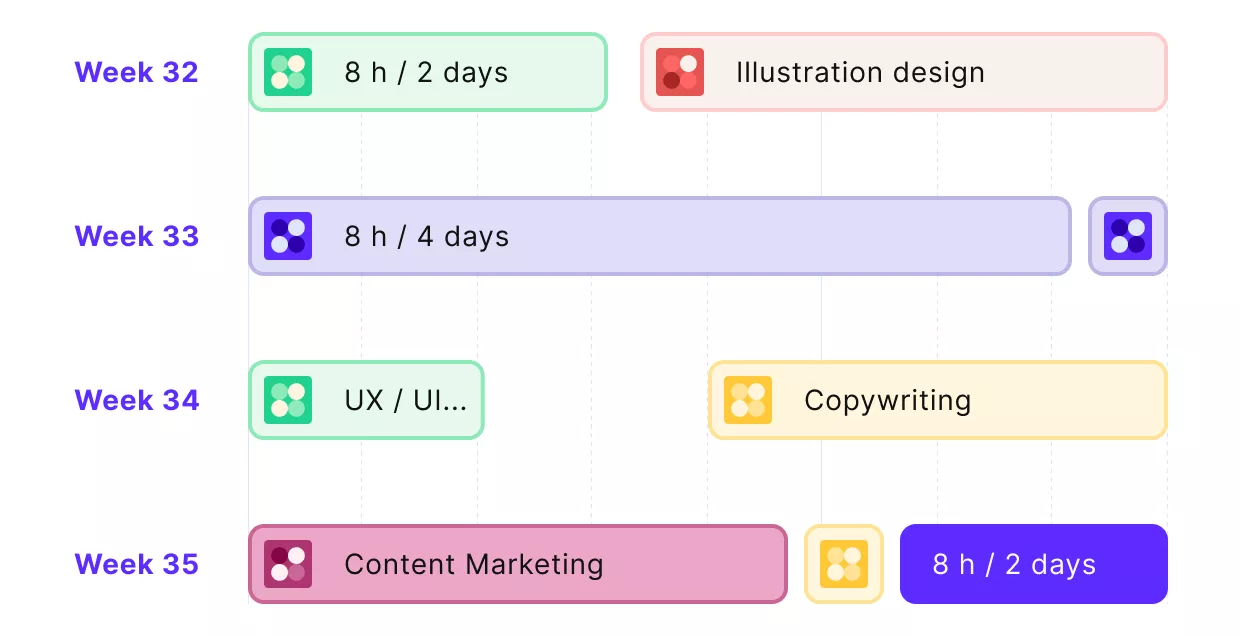Click the green icon in Week 32 task
This screenshot has height=636, width=1240.
(x=288, y=72)
